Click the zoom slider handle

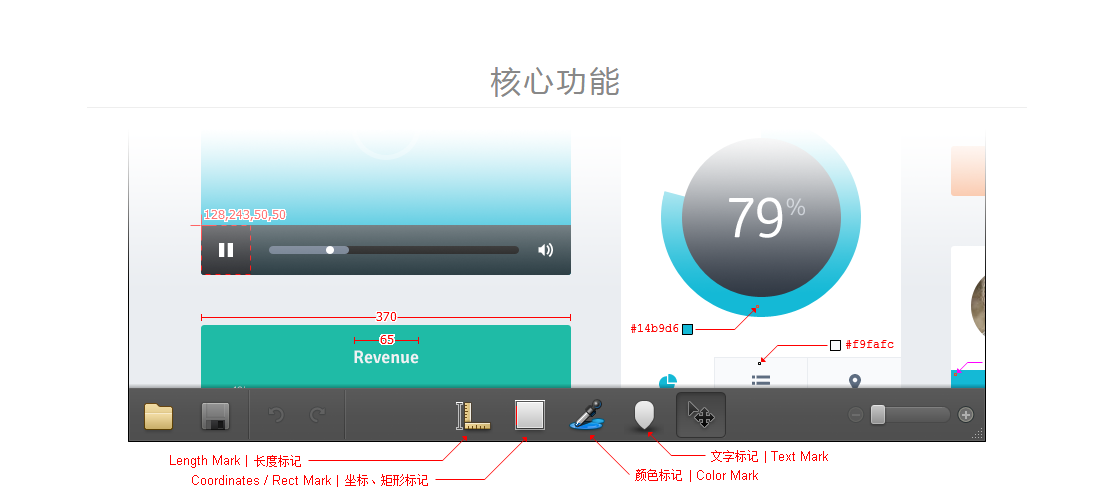coord(878,414)
